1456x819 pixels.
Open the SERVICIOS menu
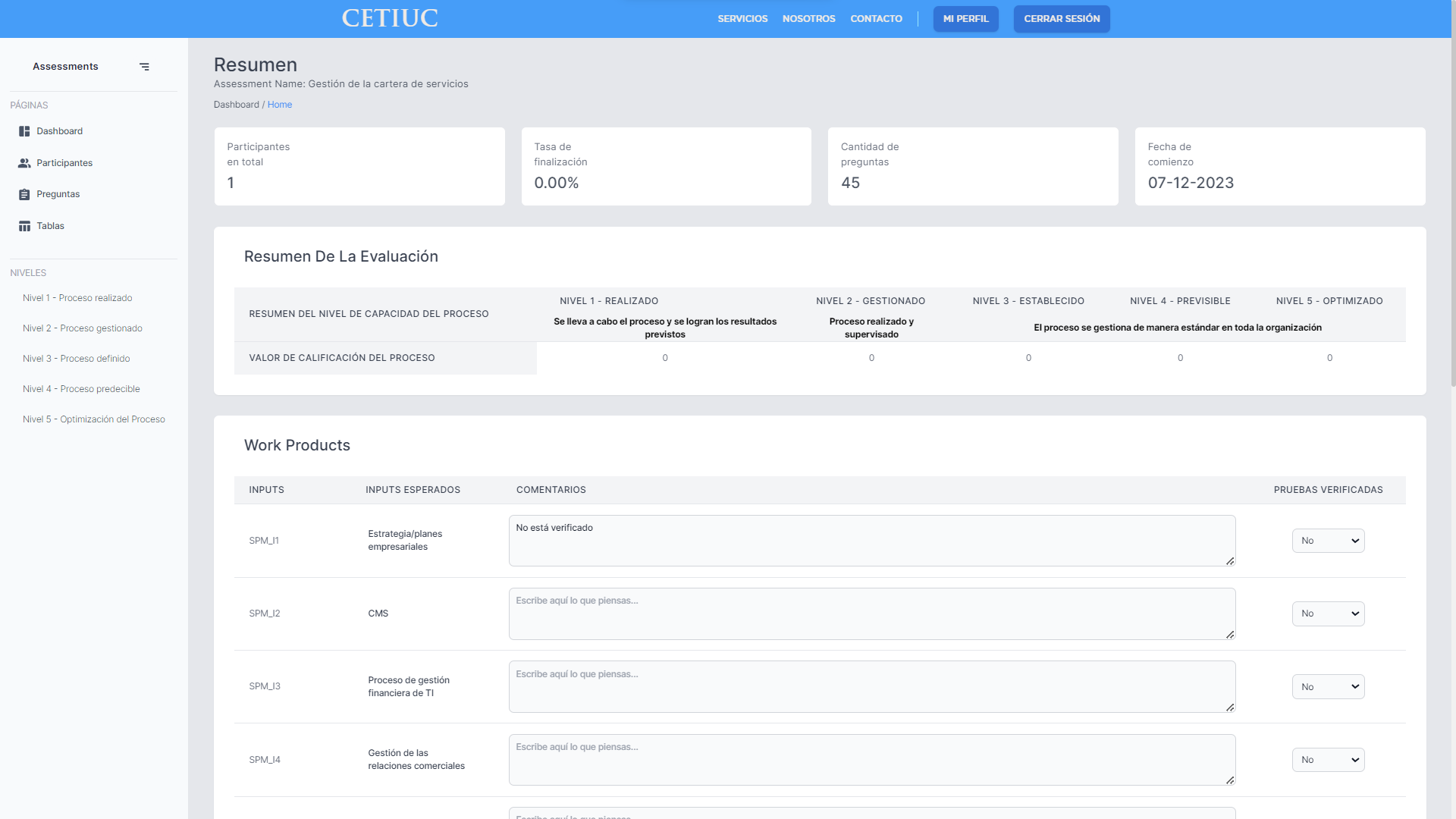742,18
